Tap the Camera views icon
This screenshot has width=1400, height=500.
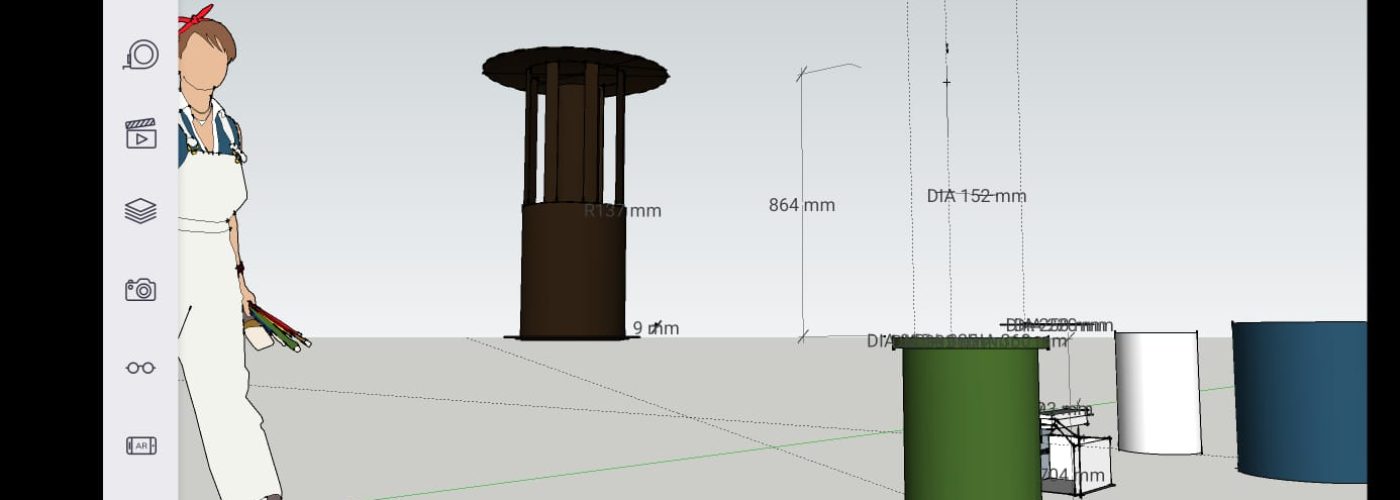(x=141, y=290)
